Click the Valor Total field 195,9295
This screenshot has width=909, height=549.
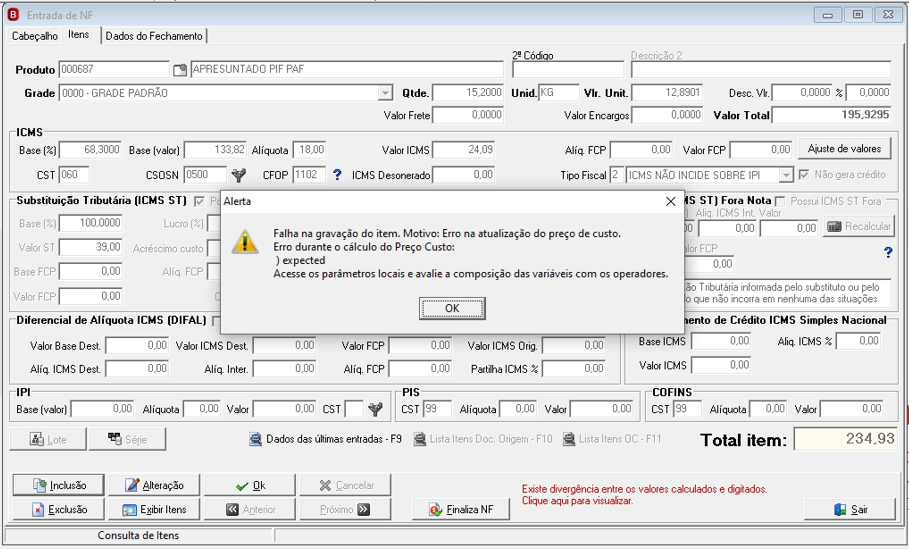click(x=831, y=115)
